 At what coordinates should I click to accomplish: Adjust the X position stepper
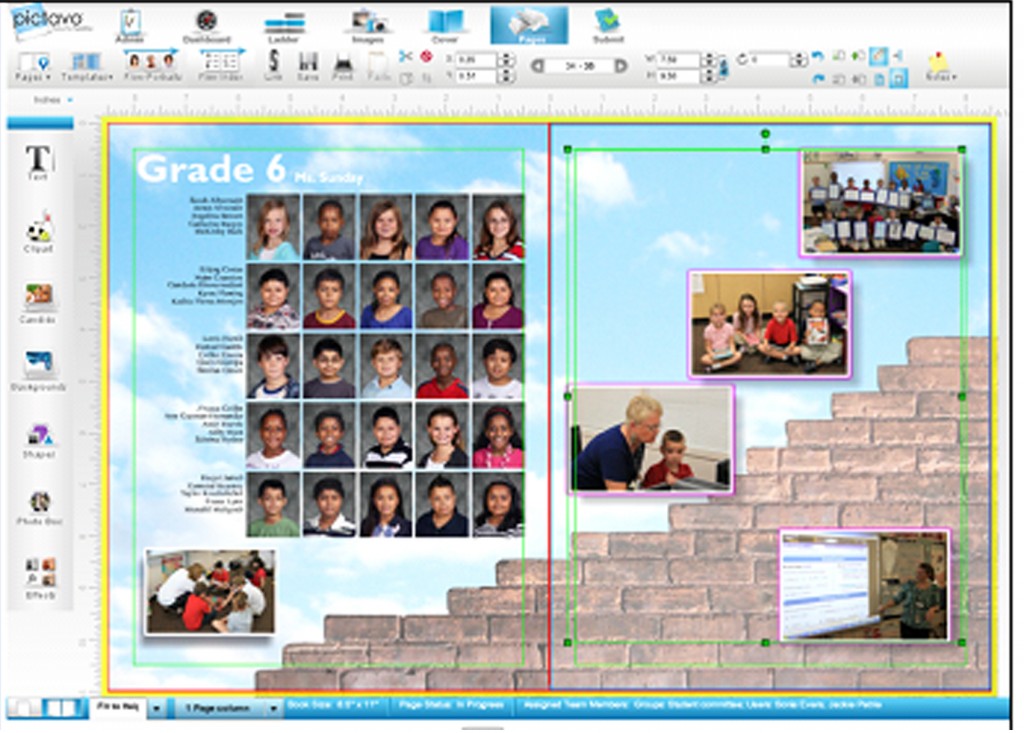coord(505,59)
